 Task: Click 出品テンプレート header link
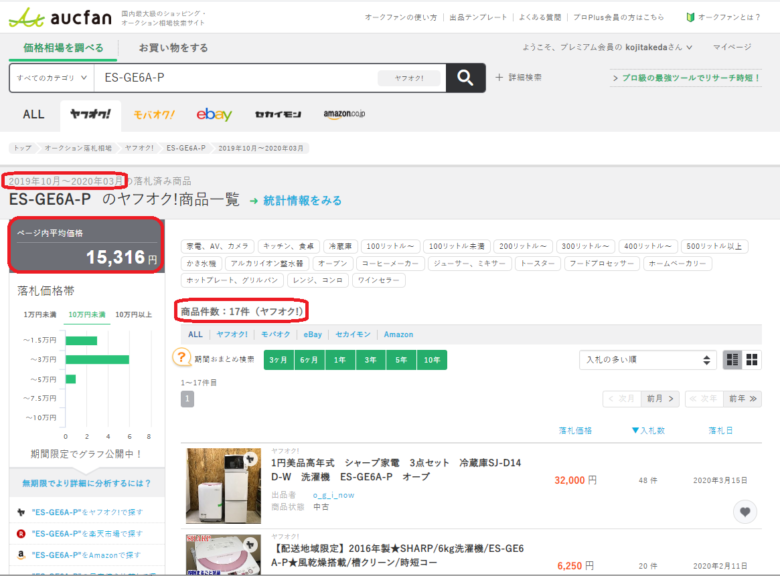pyautogui.click(x=478, y=17)
